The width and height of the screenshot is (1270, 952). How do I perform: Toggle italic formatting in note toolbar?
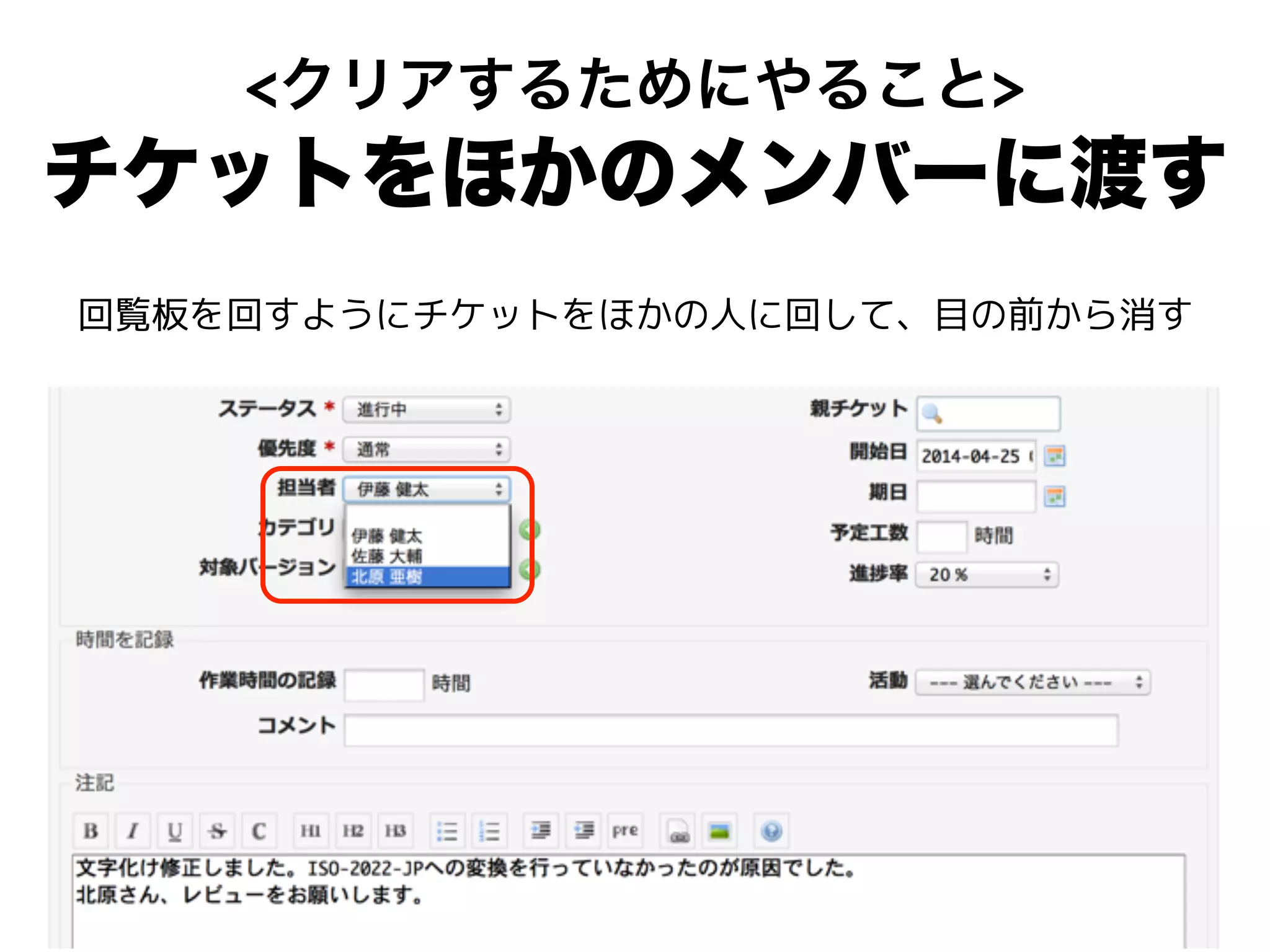point(133,831)
